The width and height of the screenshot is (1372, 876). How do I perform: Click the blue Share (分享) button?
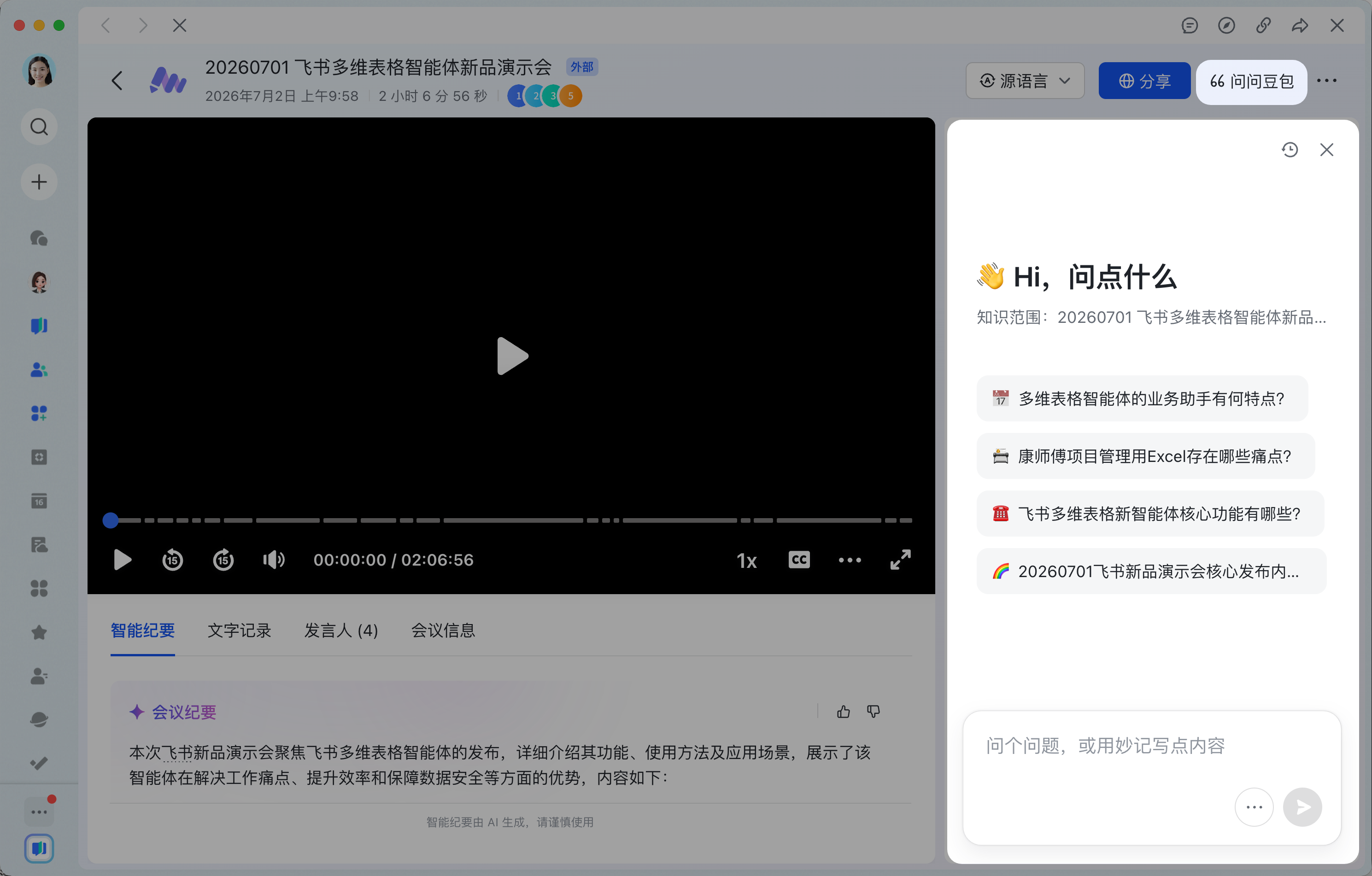tap(1144, 81)
